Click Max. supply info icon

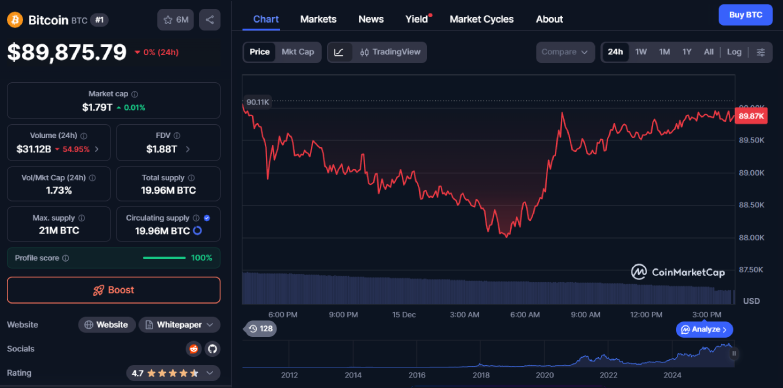82,218
